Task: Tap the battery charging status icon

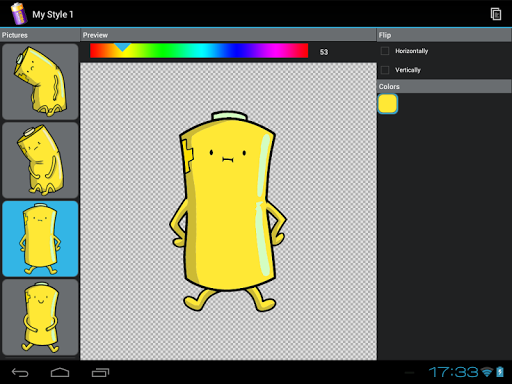Action: (500, 372)
